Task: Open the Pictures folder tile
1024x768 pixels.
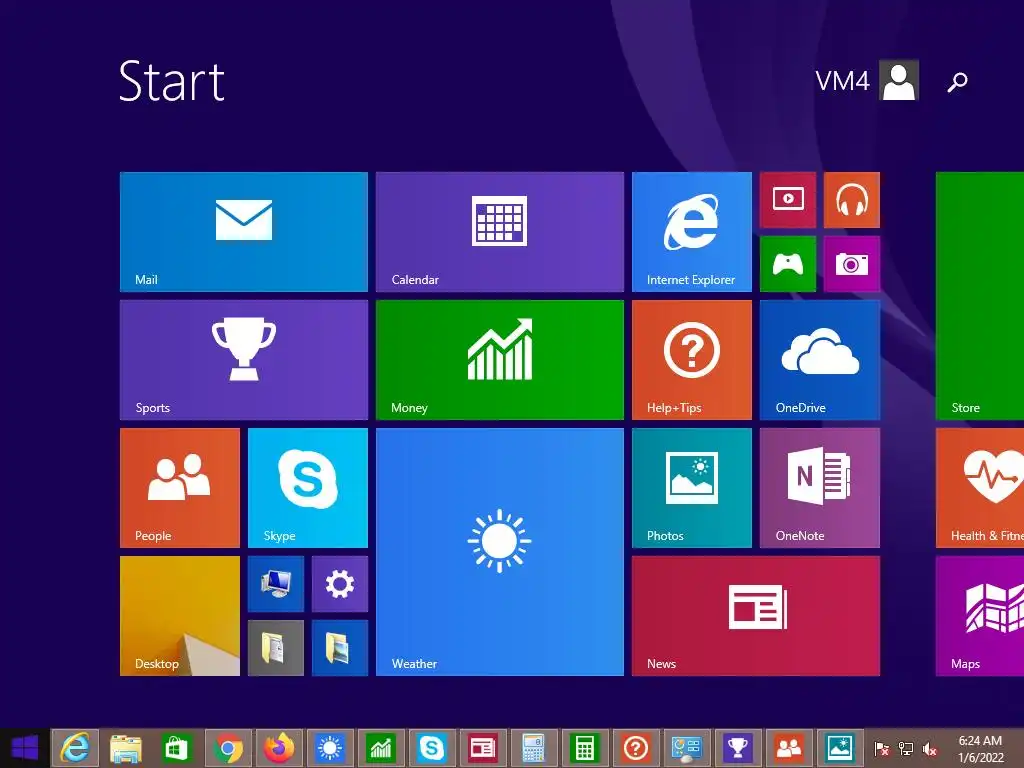Action: pyautogui.click(x=340, y=648)
